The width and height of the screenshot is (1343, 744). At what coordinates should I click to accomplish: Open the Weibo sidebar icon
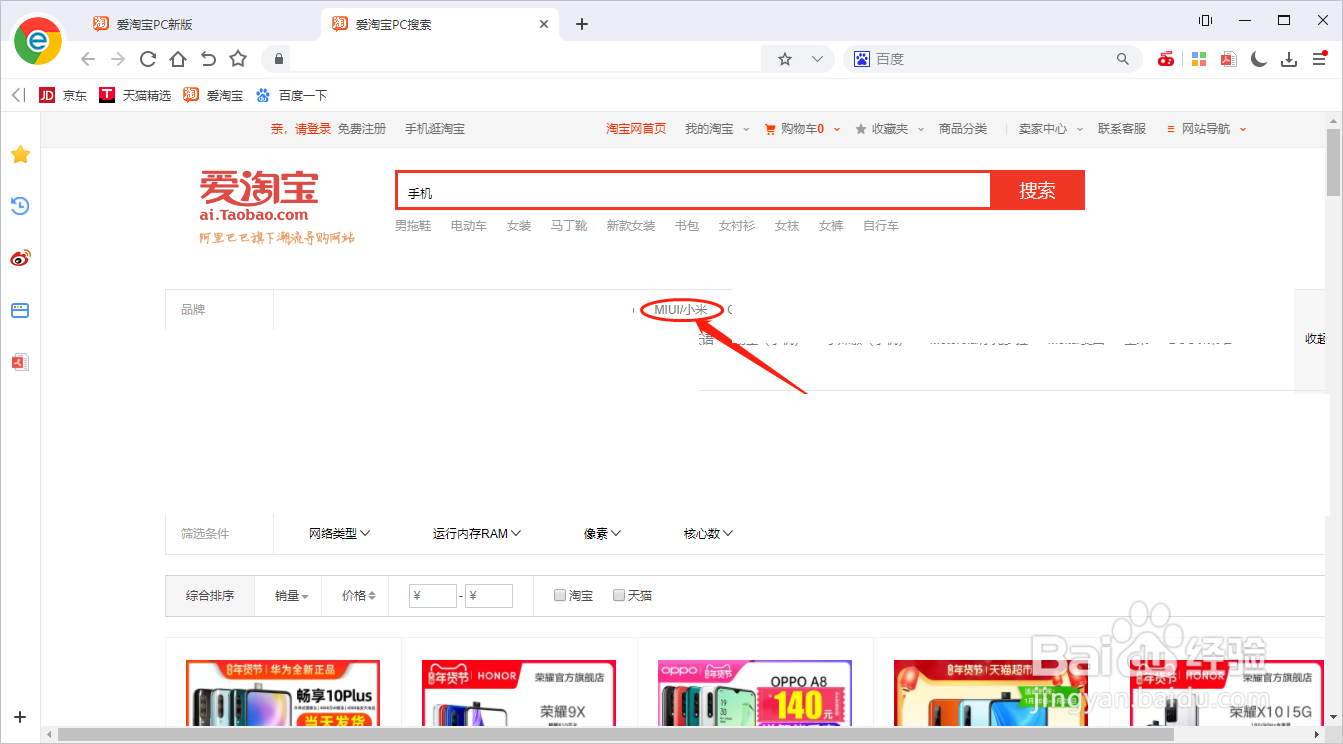20,258
